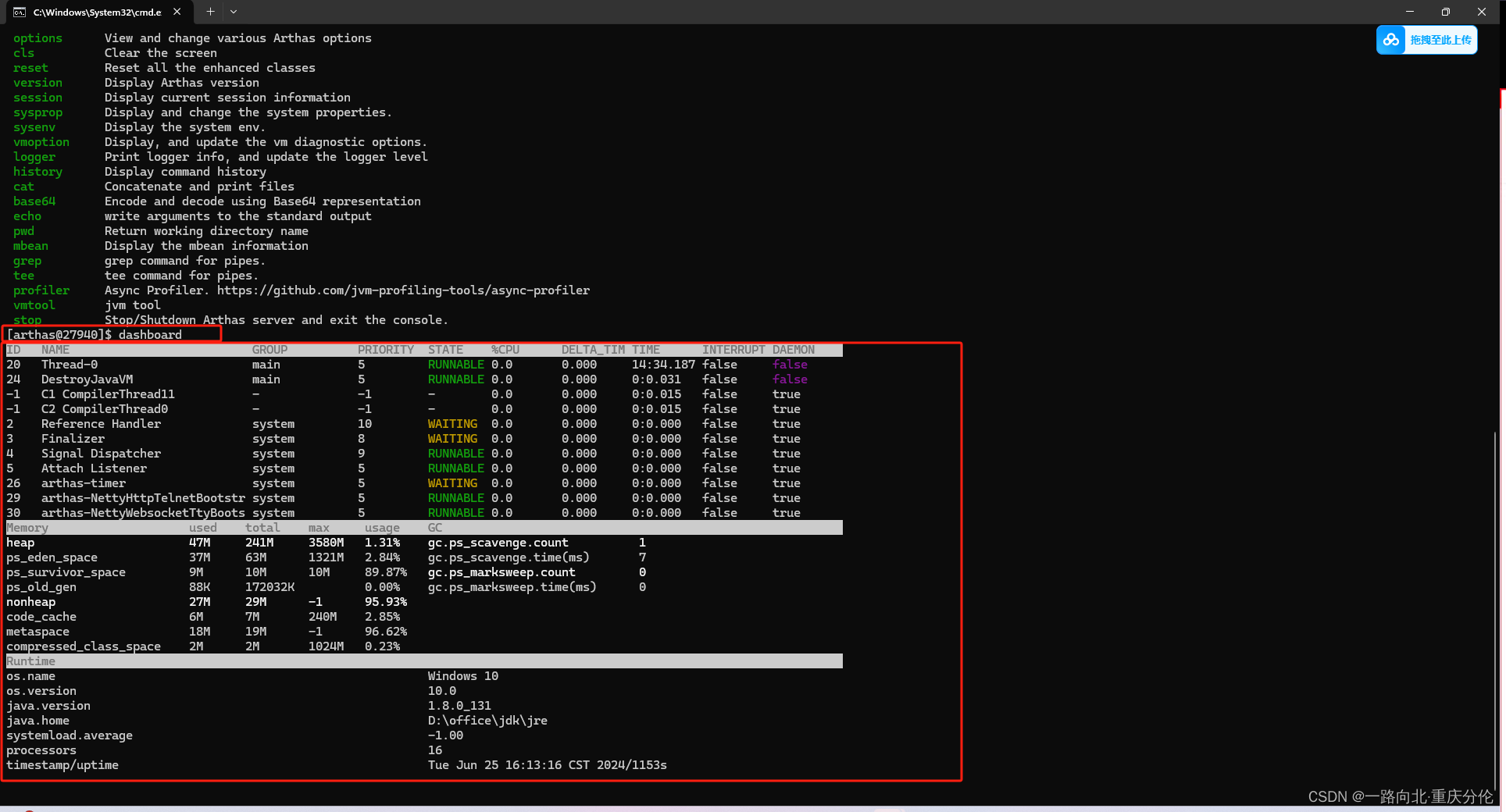Click the 'base64' command name

click(34, 201)
